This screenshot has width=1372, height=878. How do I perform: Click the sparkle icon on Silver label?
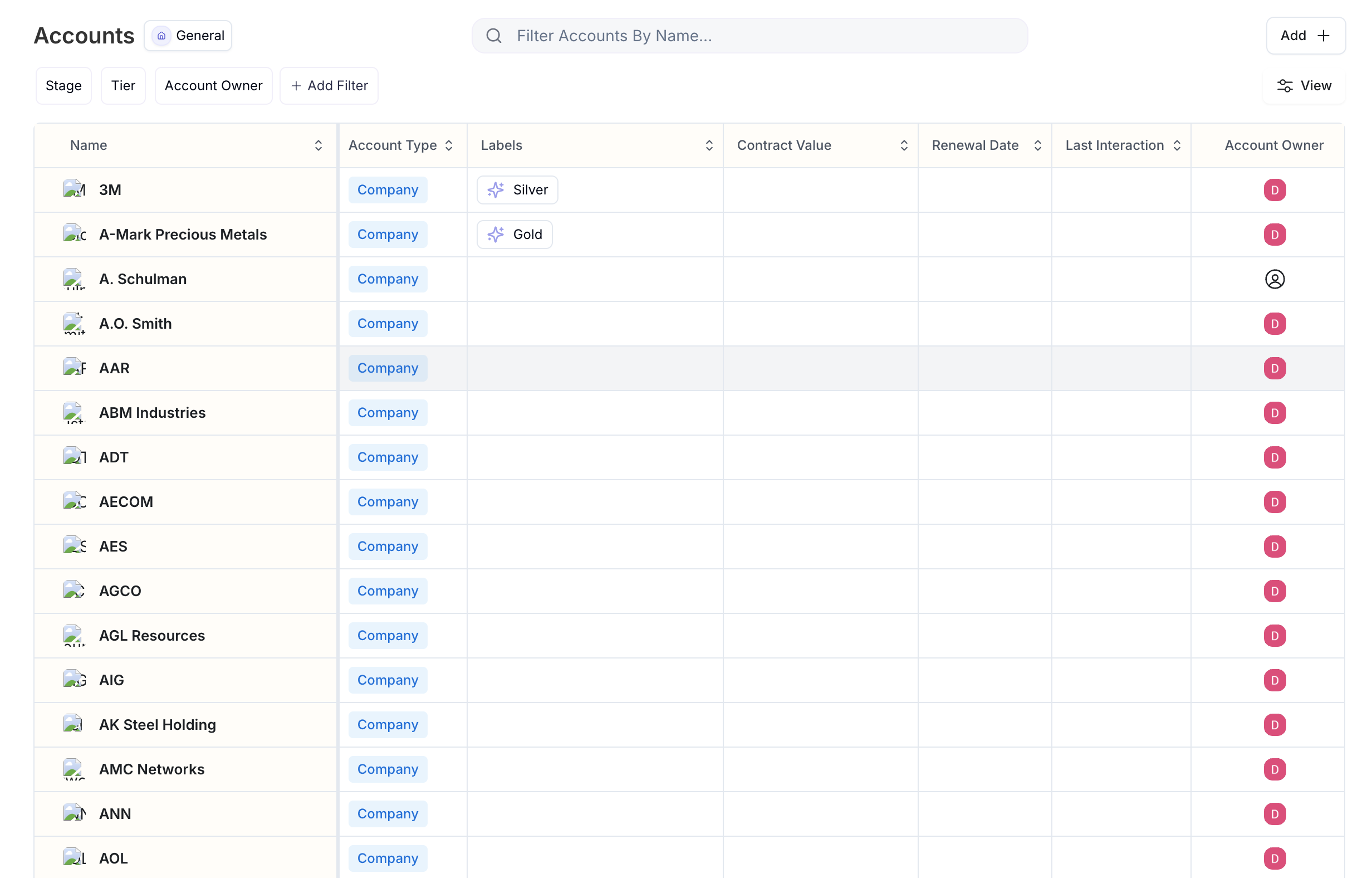pos(495,190)
